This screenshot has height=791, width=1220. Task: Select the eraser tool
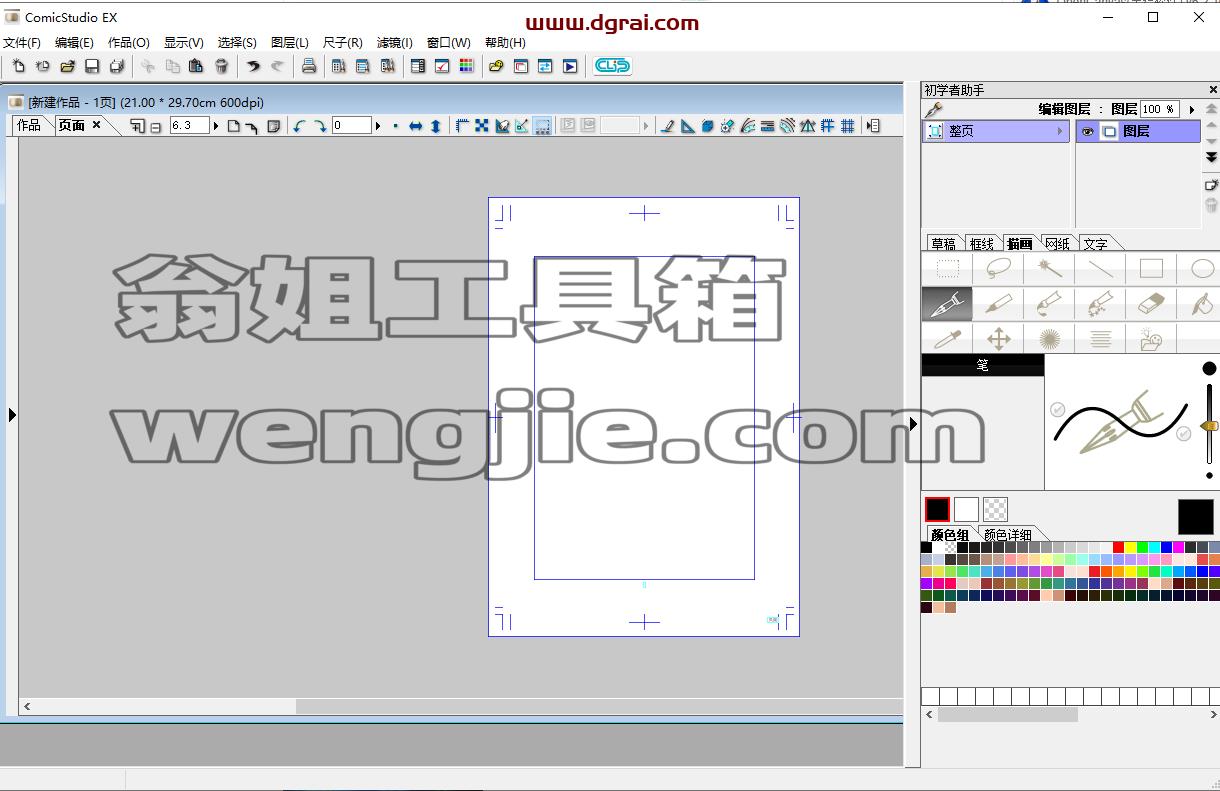(1151, 303)
